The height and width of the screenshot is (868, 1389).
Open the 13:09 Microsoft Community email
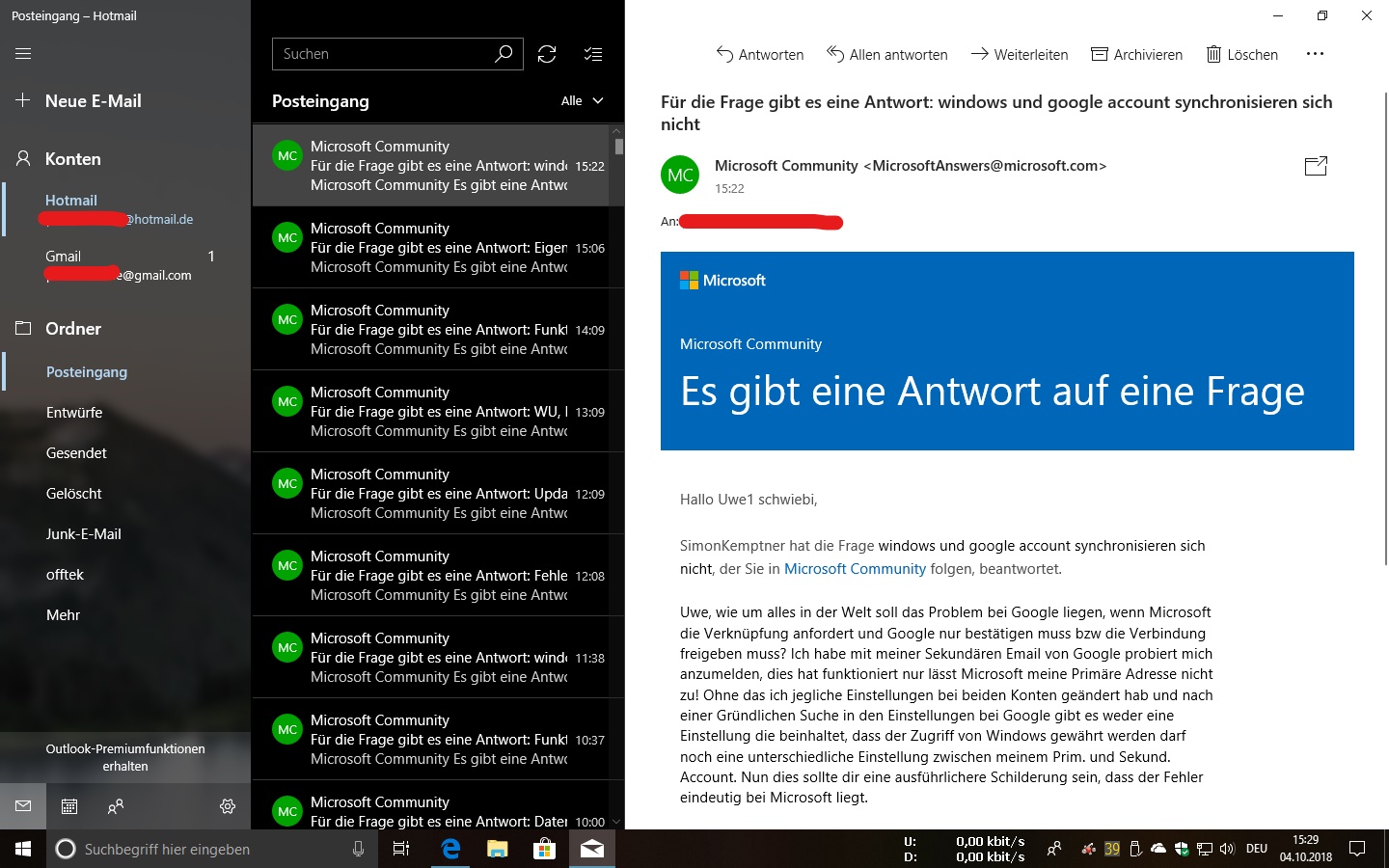click(x=432, y=411)
